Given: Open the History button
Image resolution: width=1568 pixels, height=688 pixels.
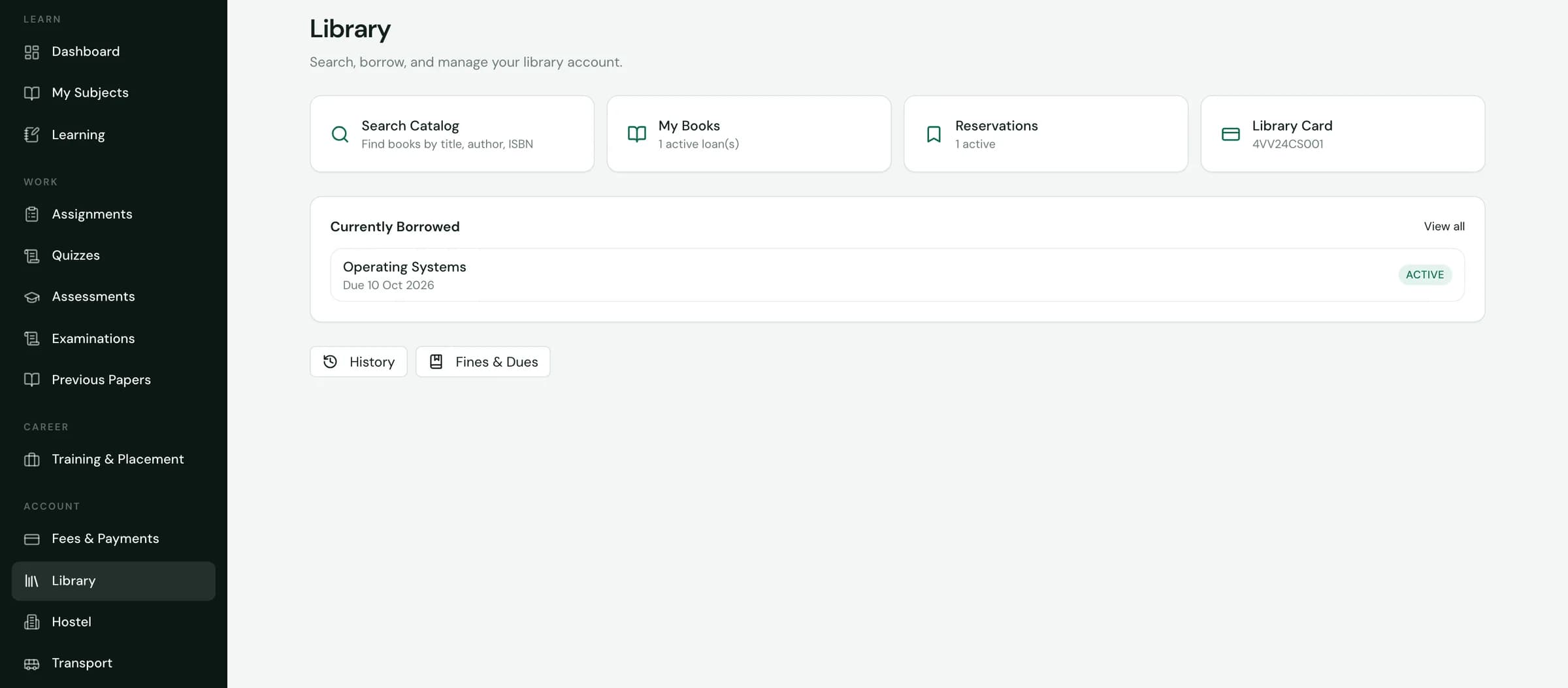Looking at the screenshot, I should 359,361.
